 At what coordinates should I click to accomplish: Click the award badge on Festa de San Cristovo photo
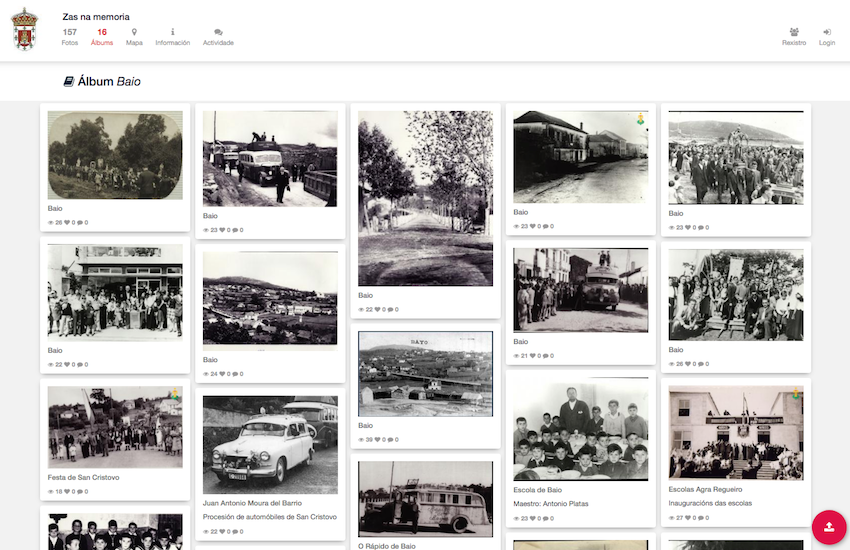point(174,394)
